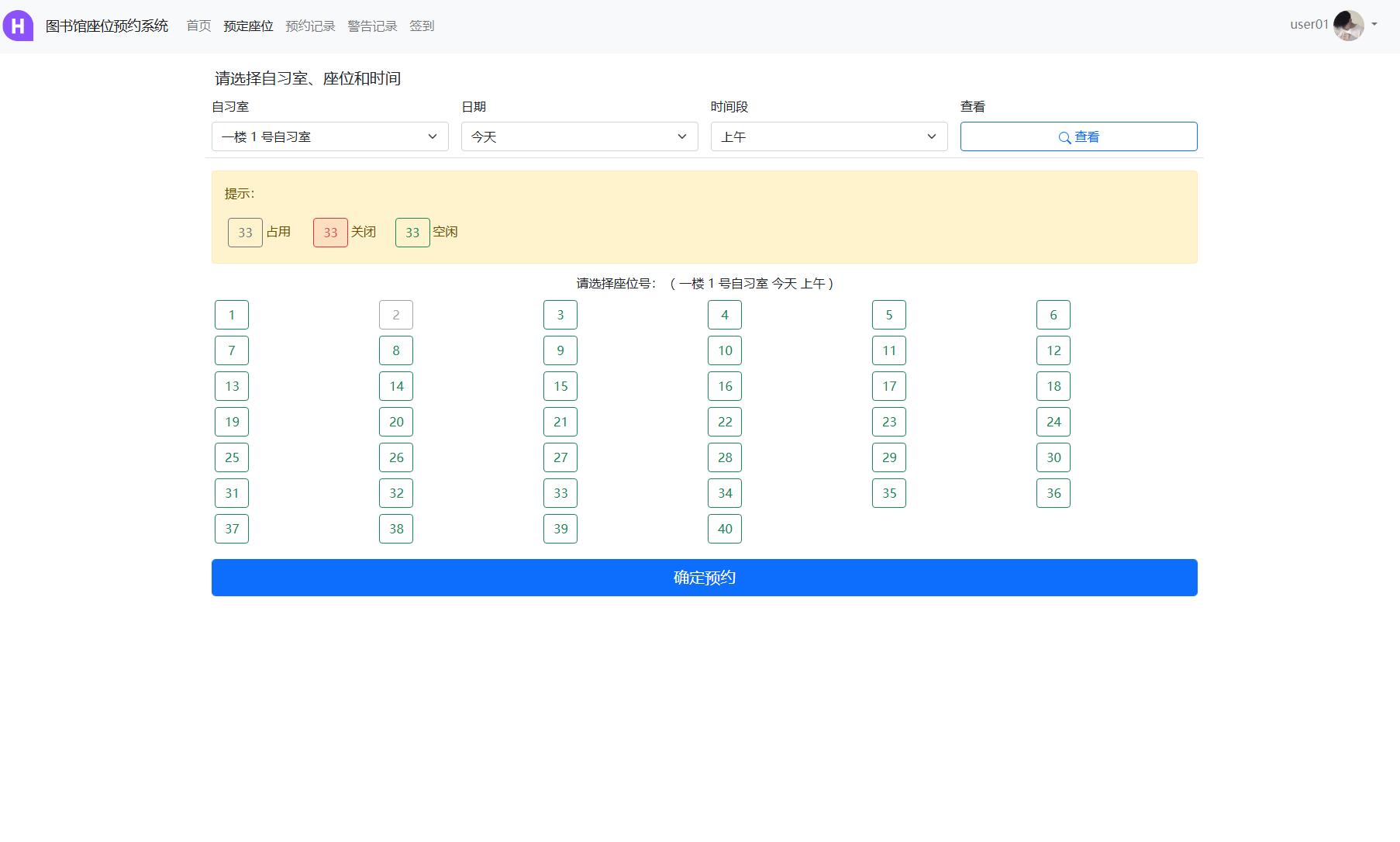The width and height of the screenshot is (1400, 842).
Task: Expand the 自习室 study room dropdown
Action: click(329, 136)
